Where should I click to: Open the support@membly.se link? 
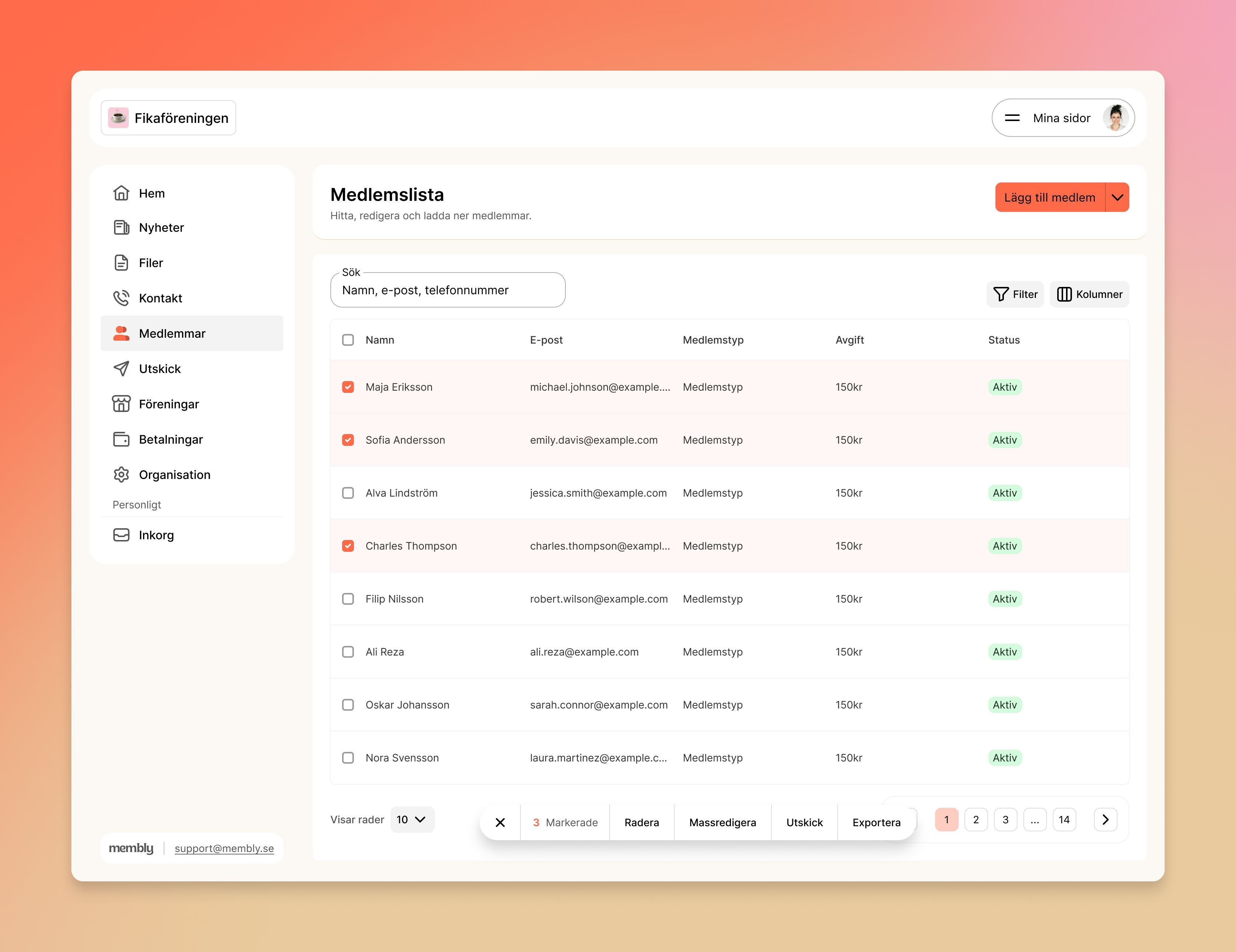(224, 848)
